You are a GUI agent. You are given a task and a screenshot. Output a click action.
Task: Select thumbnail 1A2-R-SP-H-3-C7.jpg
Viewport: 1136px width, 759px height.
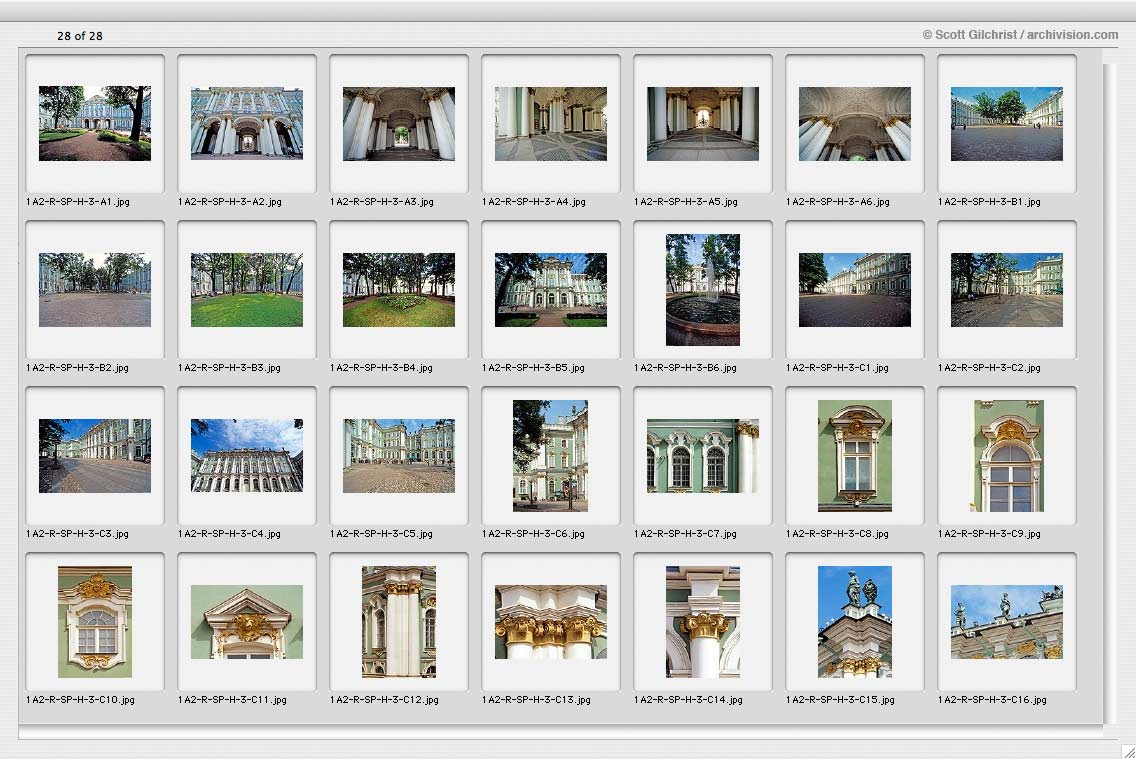[703, 456]
